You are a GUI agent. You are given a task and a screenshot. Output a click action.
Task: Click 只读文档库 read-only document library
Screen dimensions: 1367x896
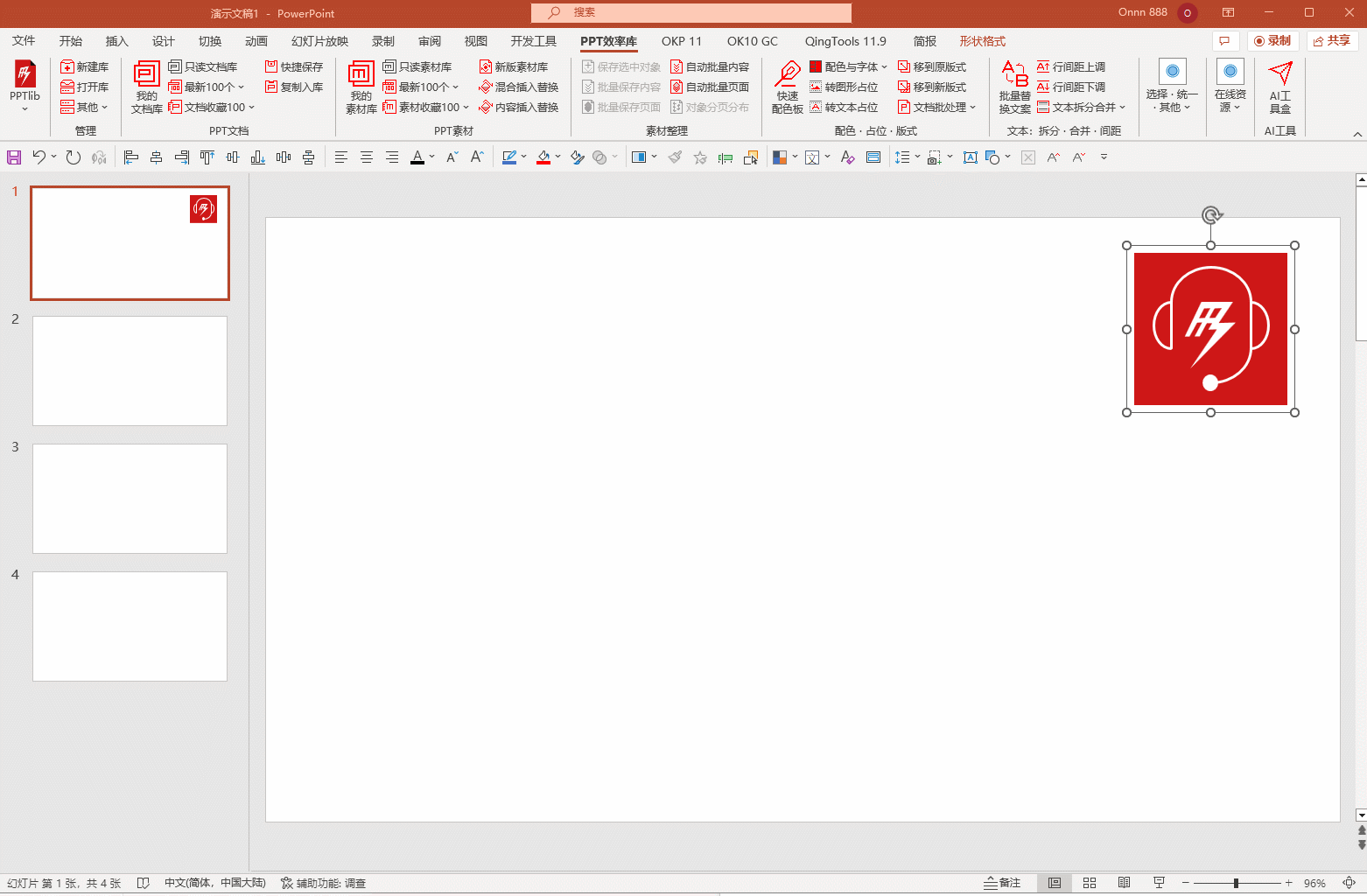[x=203, y=66]
